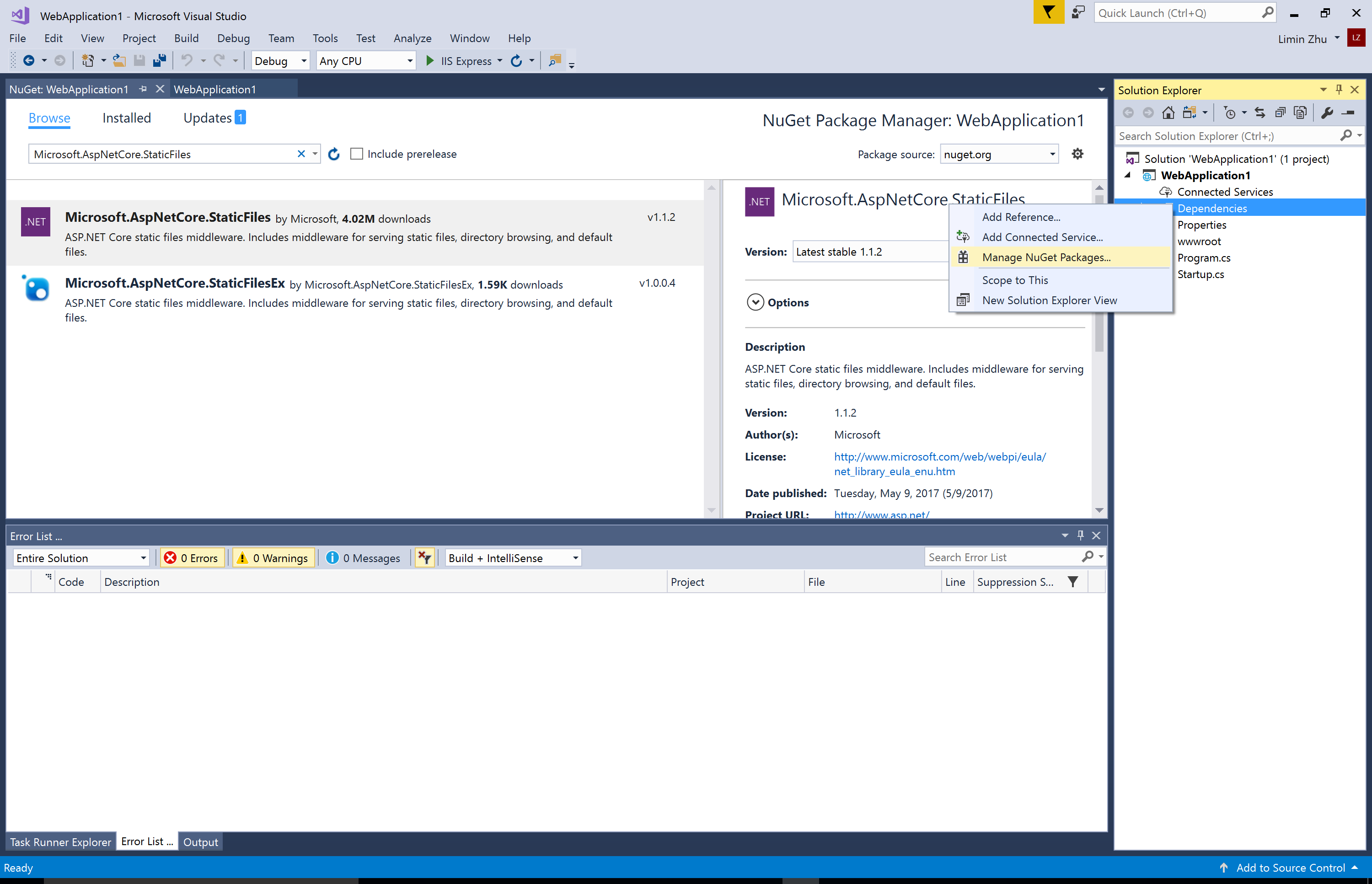The width and height of the screenshot is (1372, 884).
Task: Open the Entire Solution scope dropdown
Action: pos(80,557)
